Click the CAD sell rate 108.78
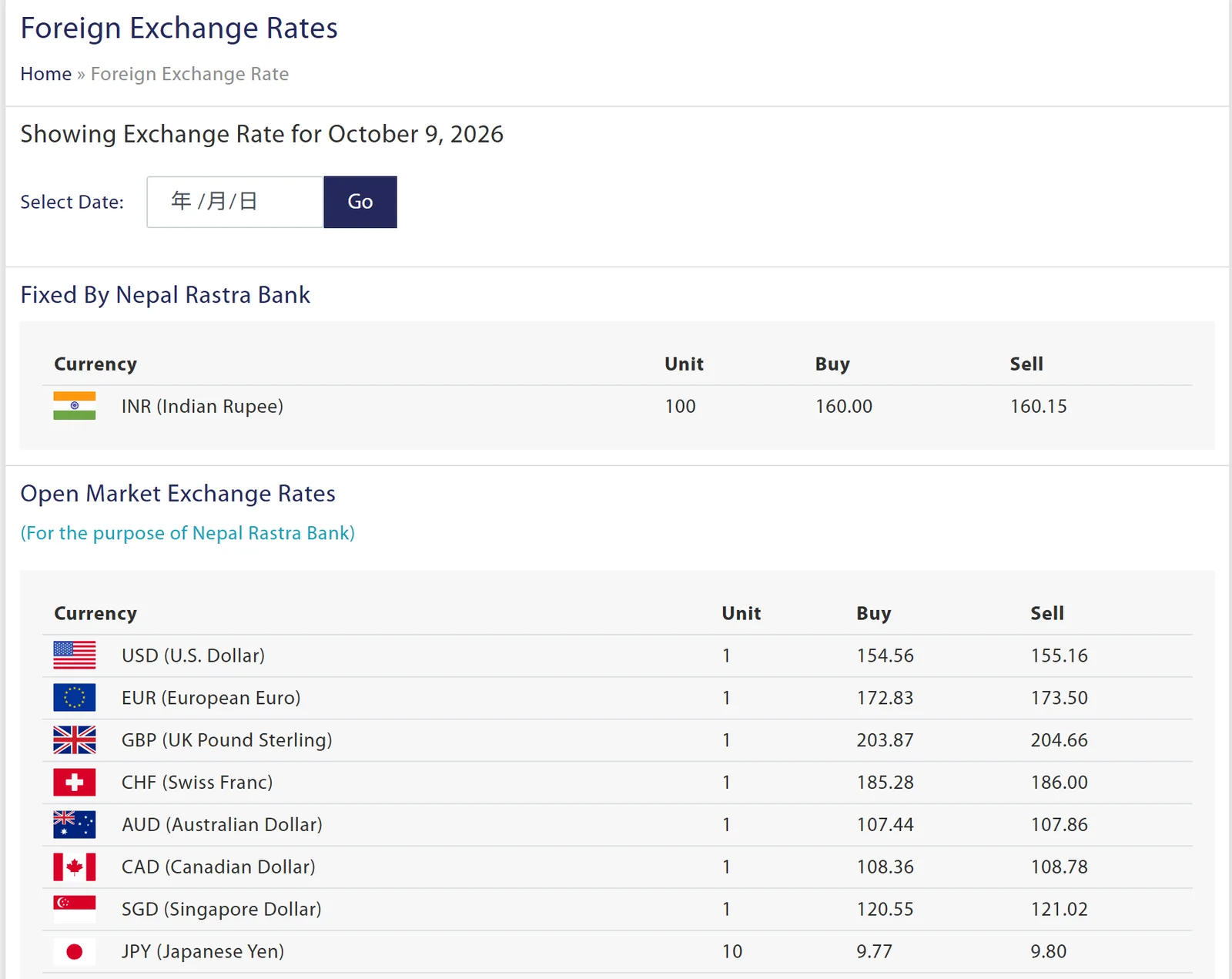1232x979 pixels. (1060, 867)
